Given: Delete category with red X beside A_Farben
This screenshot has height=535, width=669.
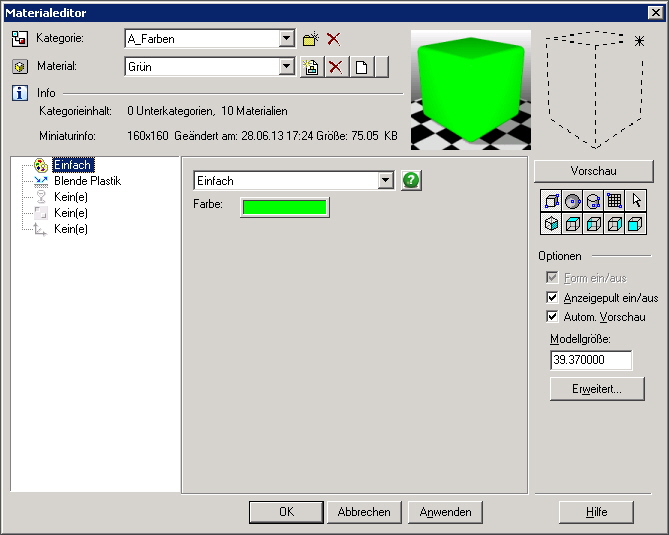Looking at the screenshot, I should tap(334, 39).
